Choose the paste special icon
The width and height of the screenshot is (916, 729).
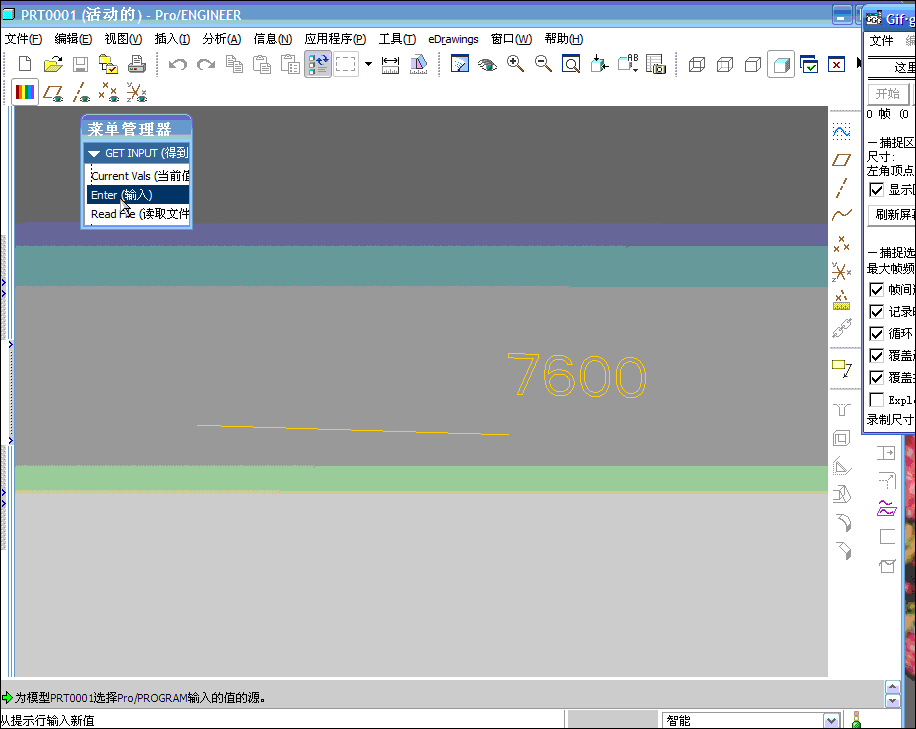pos(290,64)
